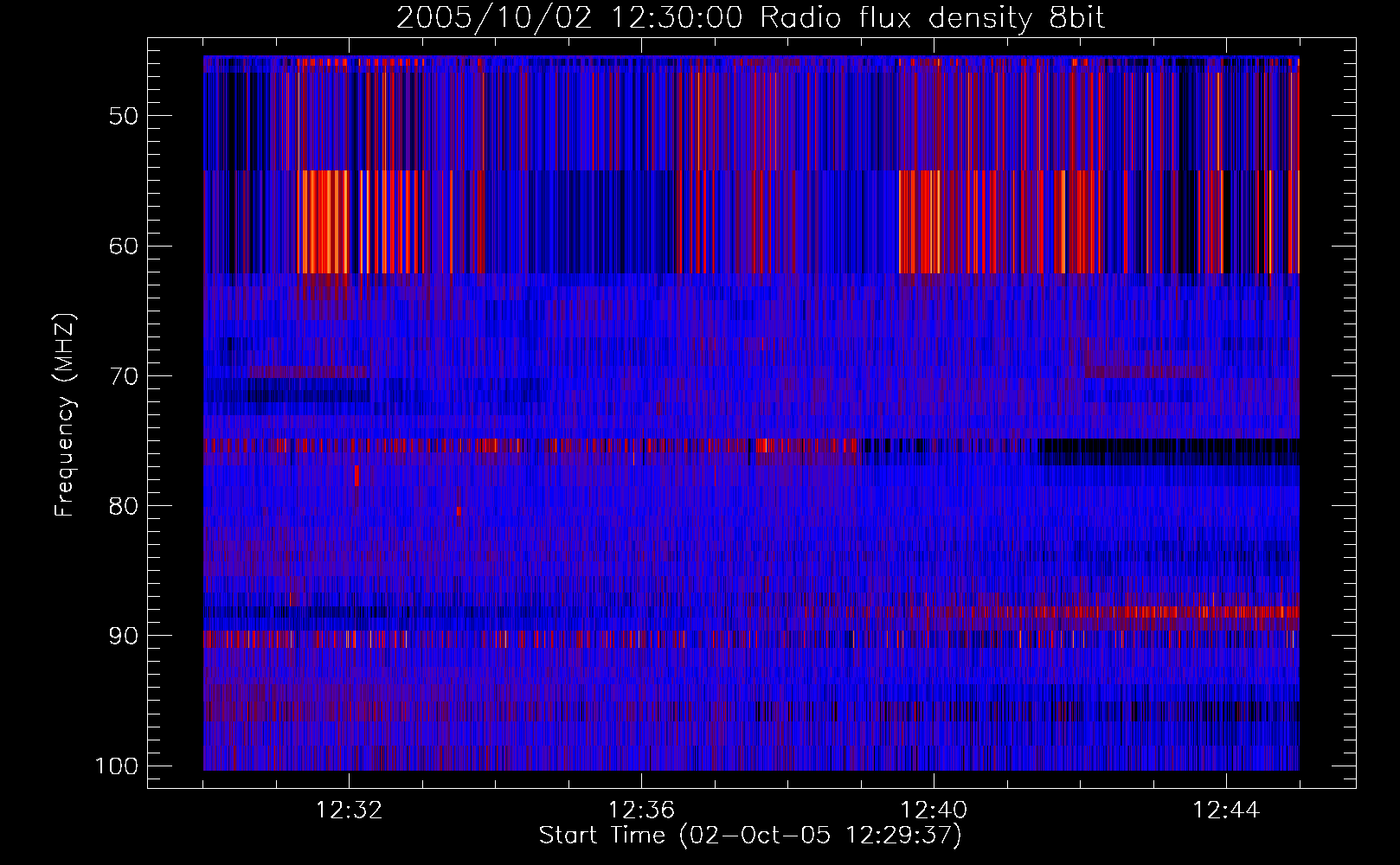Select the 60 frequency tick label
Image resolution: width=1400 pixels, height=865 pixels.
click(x=124, y=246)
